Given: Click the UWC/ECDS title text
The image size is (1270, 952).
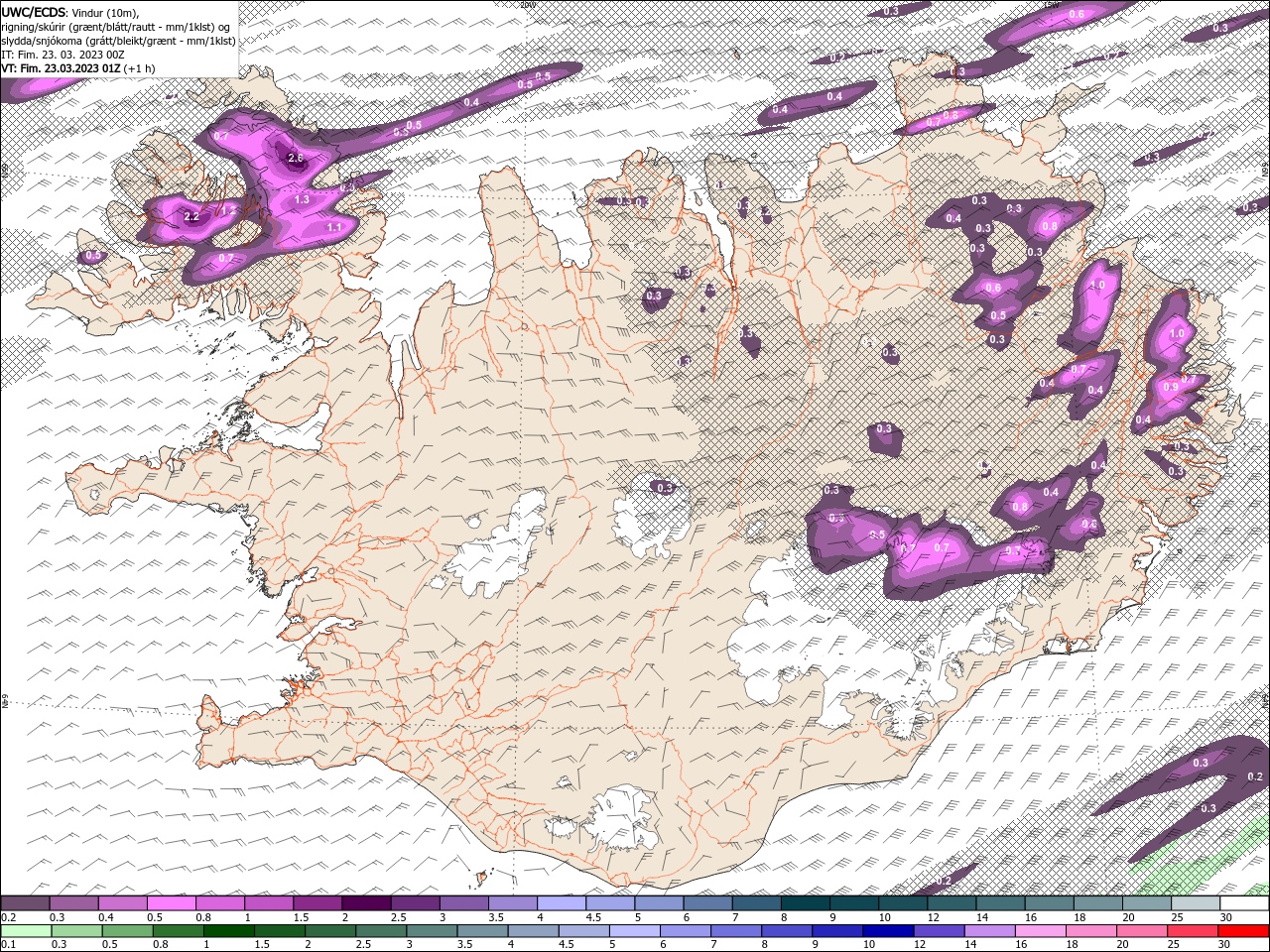Looking at the screenshot, I should coord(33,12).
